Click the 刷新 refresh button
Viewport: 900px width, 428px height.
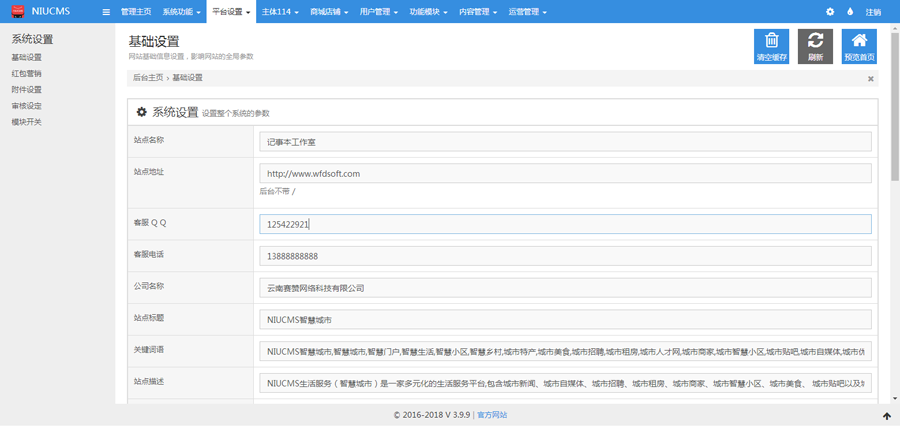[815, 46]
